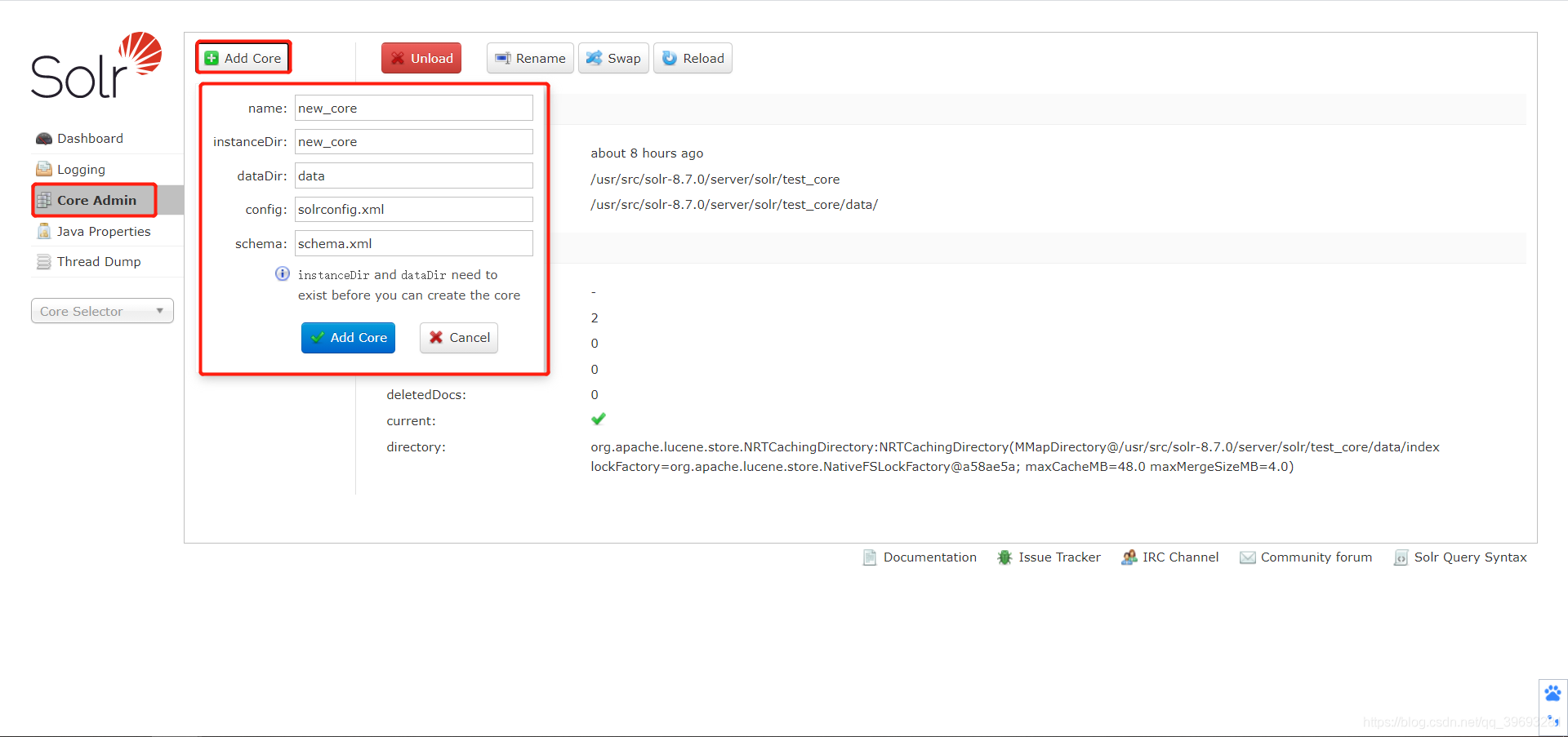Click the NRTCachingDirectory value text
Screen dimensions: 1568x737
click(1015, 457)
